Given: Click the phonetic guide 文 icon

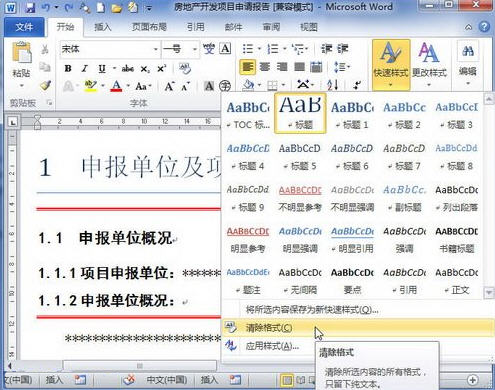Looking at the screenshot, I should click(209, 49).
